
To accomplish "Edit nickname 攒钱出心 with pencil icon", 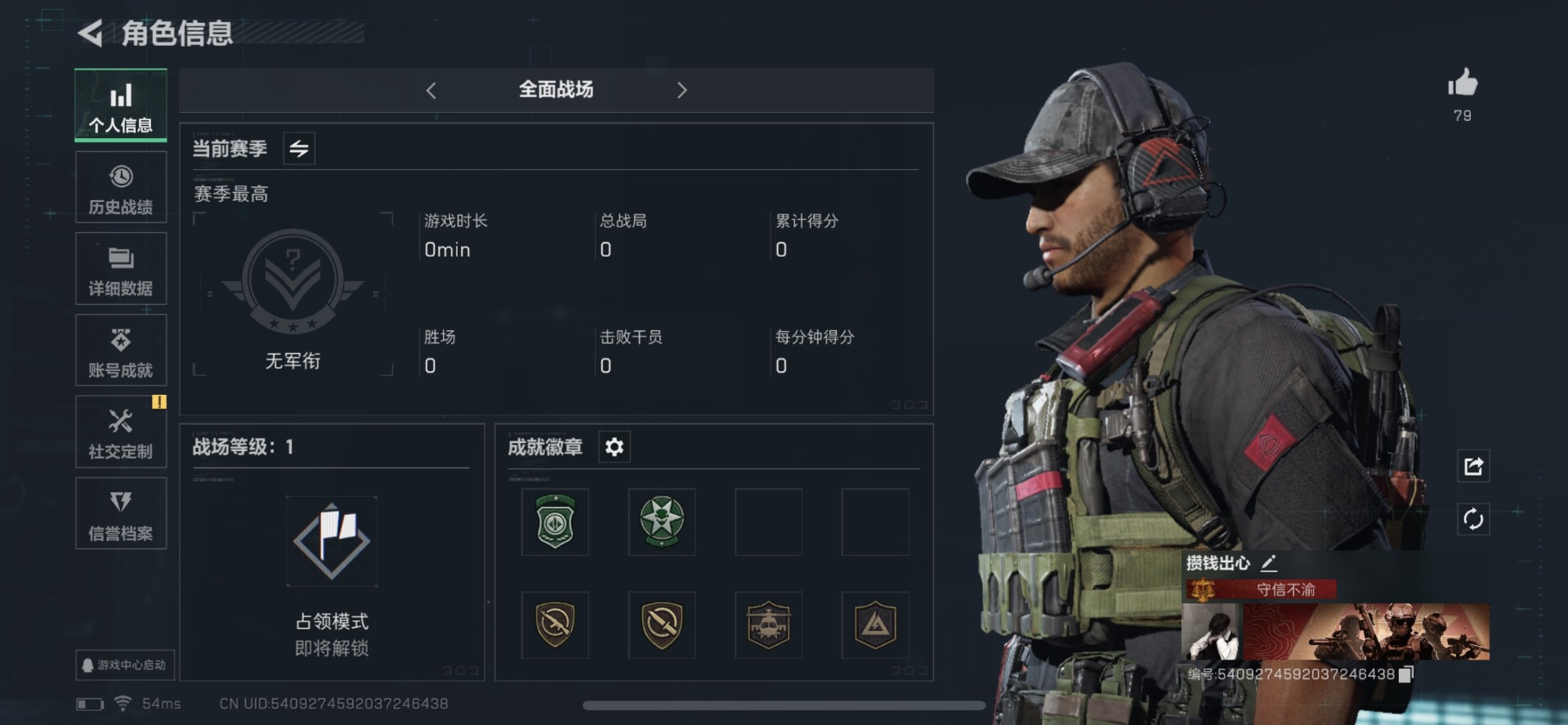I will point(1269,563).
